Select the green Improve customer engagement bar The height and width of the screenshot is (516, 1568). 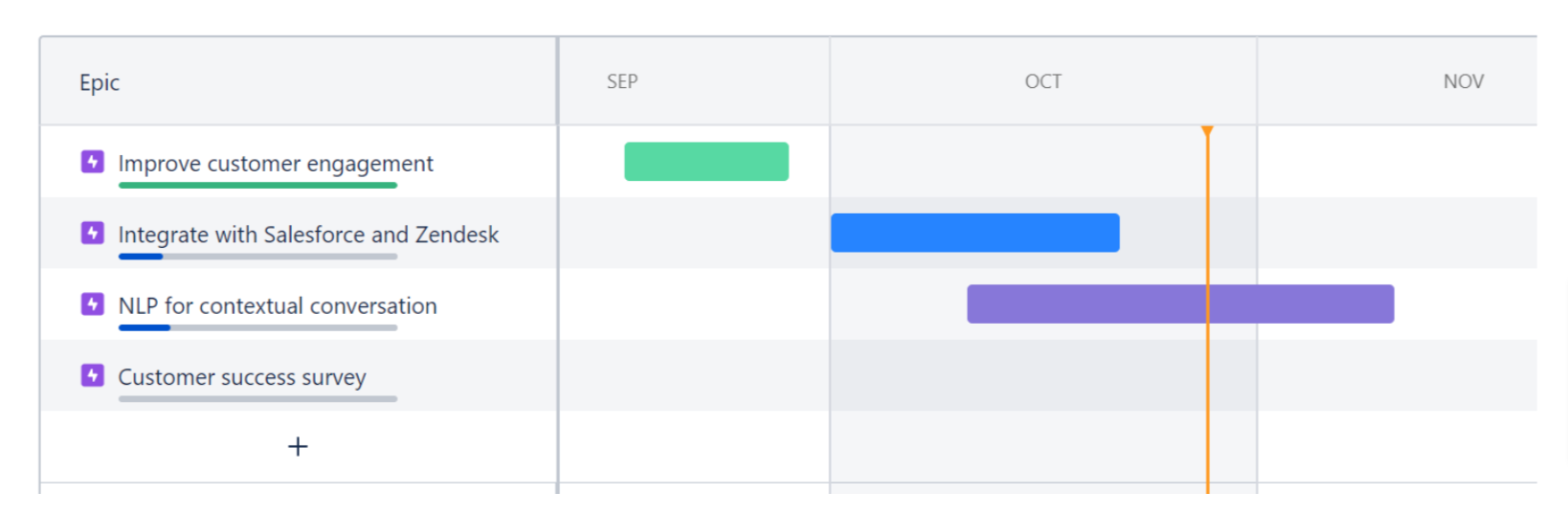(706, 162)
